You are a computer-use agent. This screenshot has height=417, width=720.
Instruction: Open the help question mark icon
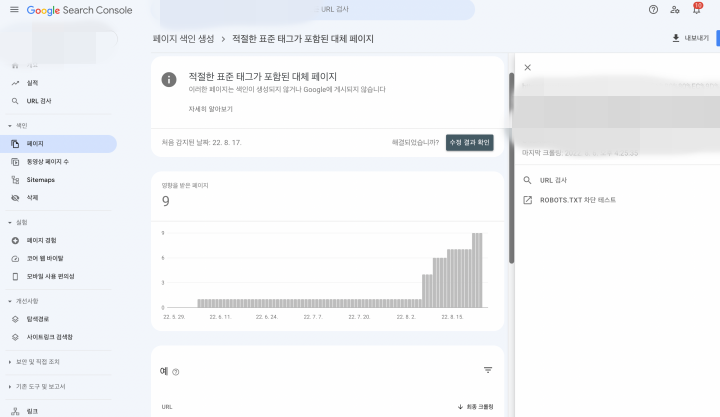(x=653, y=10)
